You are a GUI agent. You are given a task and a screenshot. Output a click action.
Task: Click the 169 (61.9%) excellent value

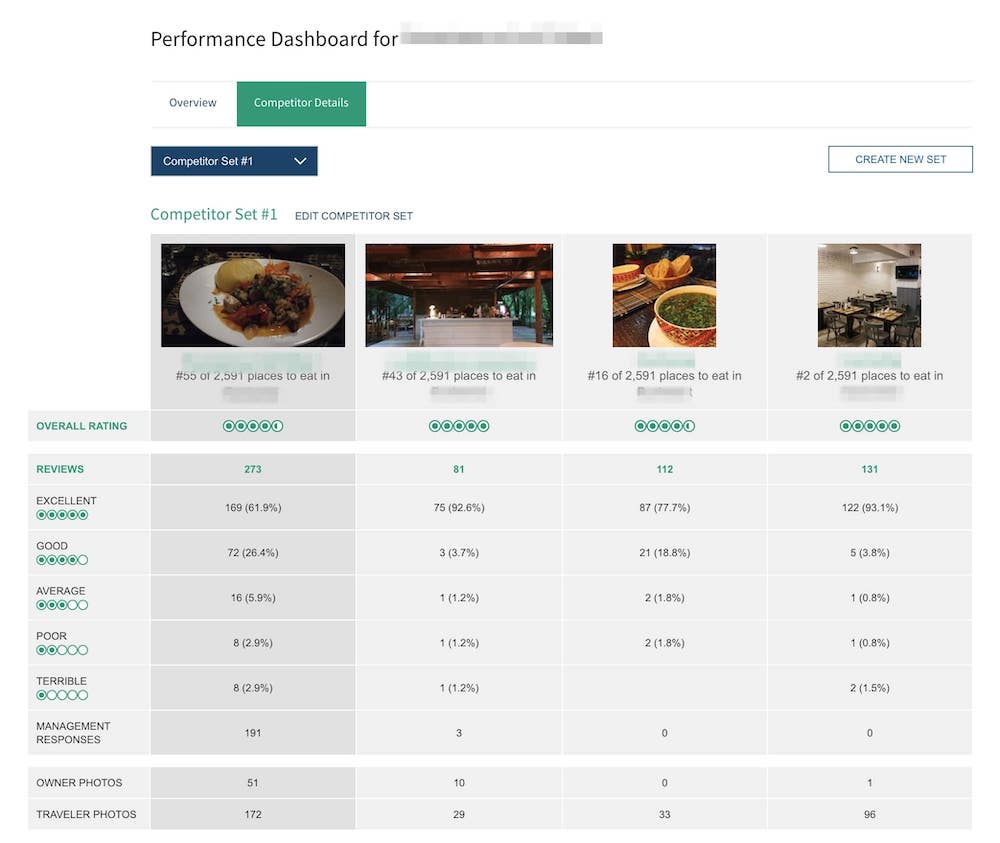point(253,508)
